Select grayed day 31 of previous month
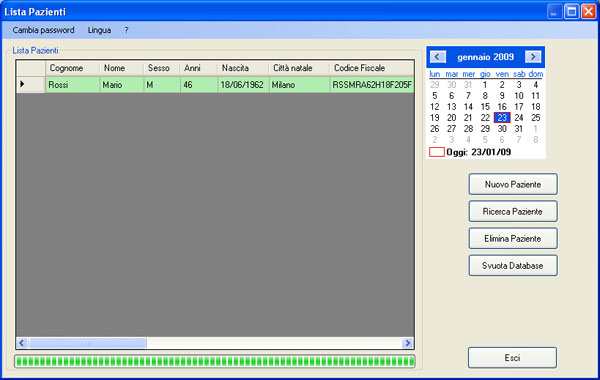 [x=468, y=85]
